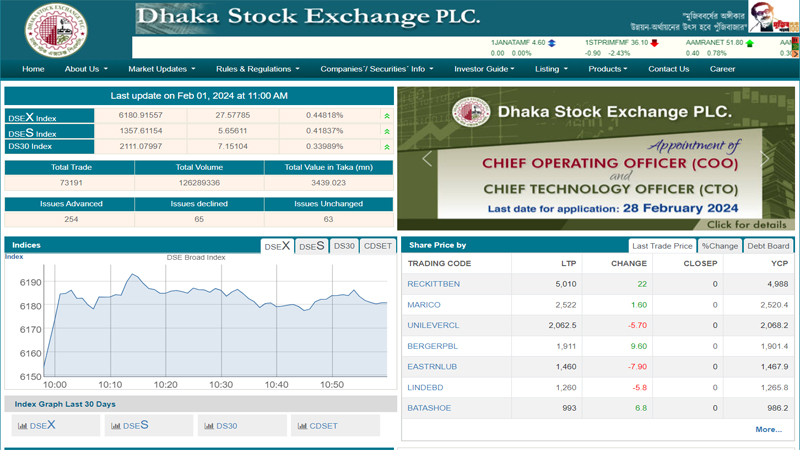Switch to the %Change share price tab
The width and height of the screenshot is (800, 450).
pos(719,245)
